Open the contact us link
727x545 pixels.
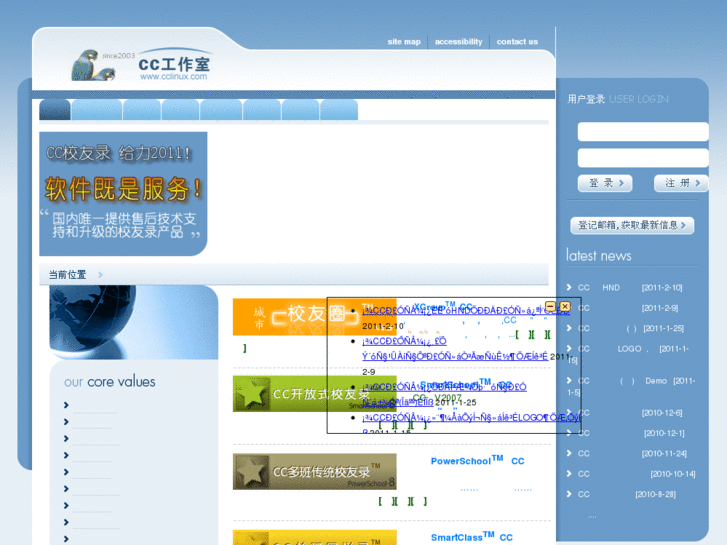coord(517,42)
